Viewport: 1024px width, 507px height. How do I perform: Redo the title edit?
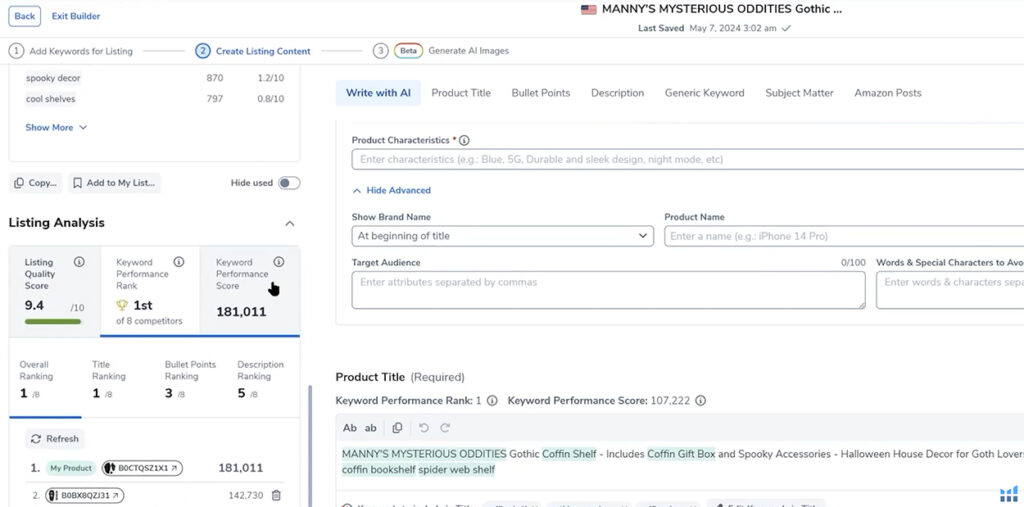tap(445, 428)
